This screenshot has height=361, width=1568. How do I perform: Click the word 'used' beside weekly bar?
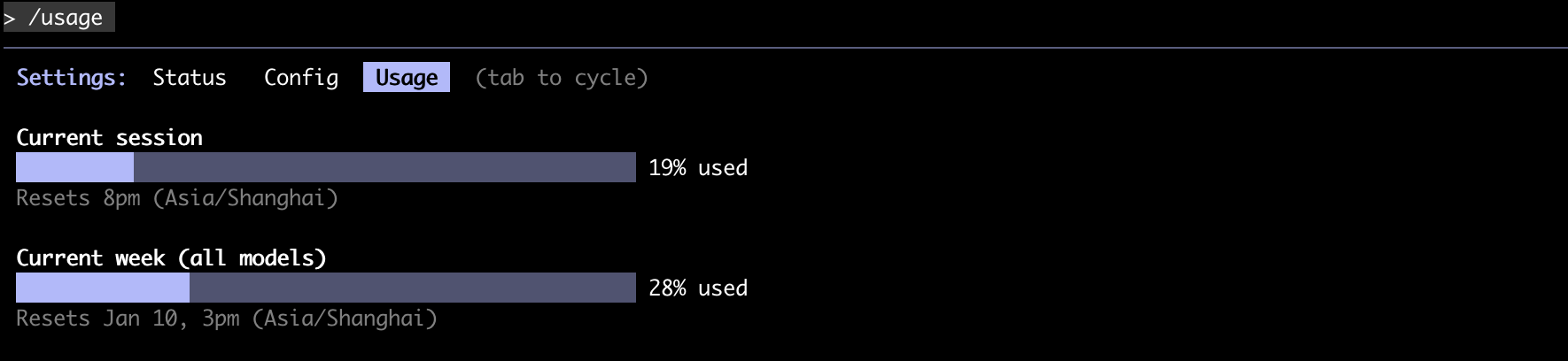[x=723, y=288]
